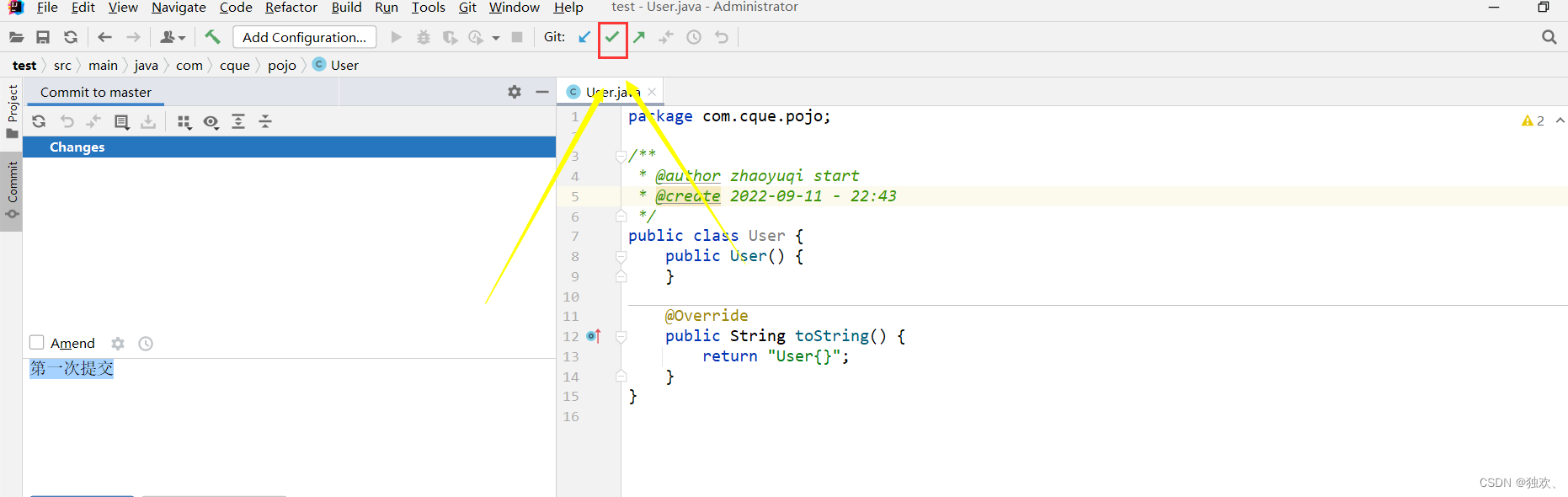Screen dimensions: 1568x497
Task: Click Rollback icon in Commit panel toolbar
Action: 67,122
